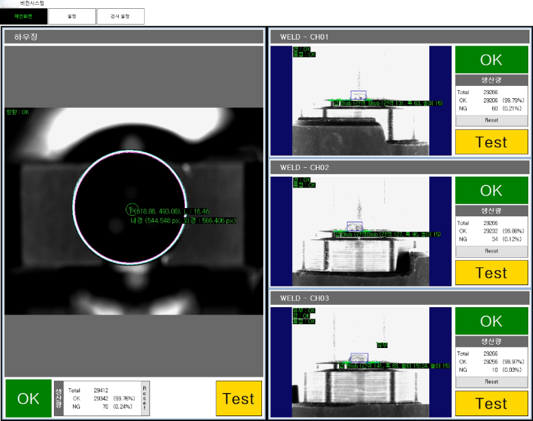Click the housing circle inspection image
Screen dimensions: 533x421
134,211
